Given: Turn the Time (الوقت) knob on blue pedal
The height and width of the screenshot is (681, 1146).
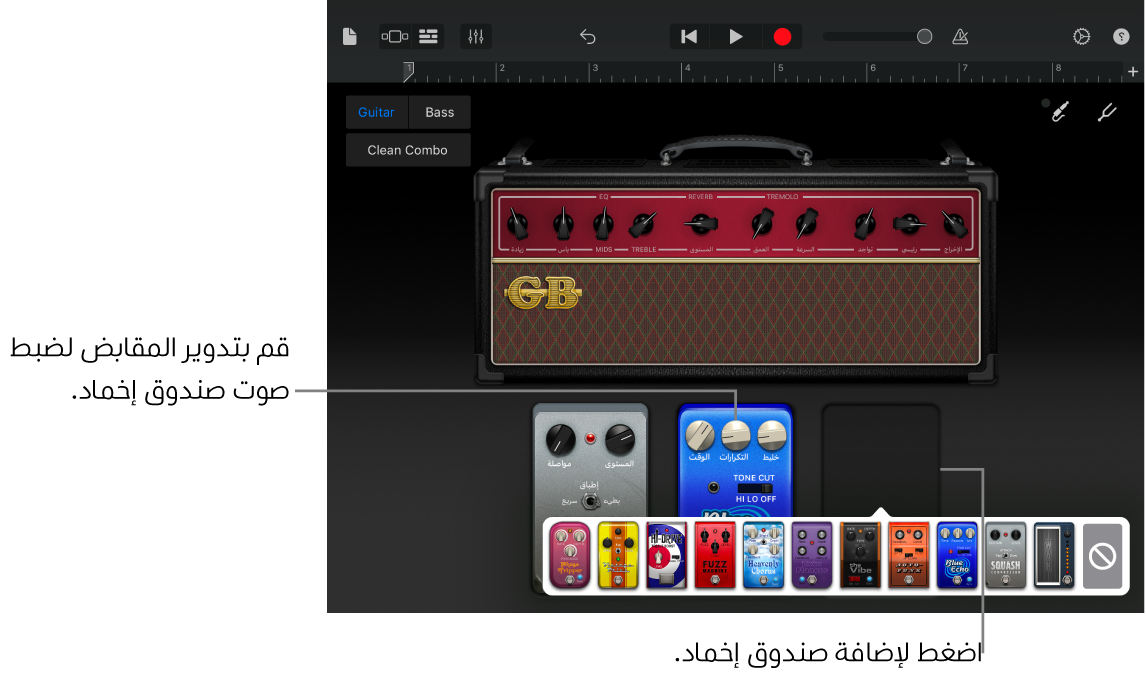Looking at the screenshot, I should (699, 435).
